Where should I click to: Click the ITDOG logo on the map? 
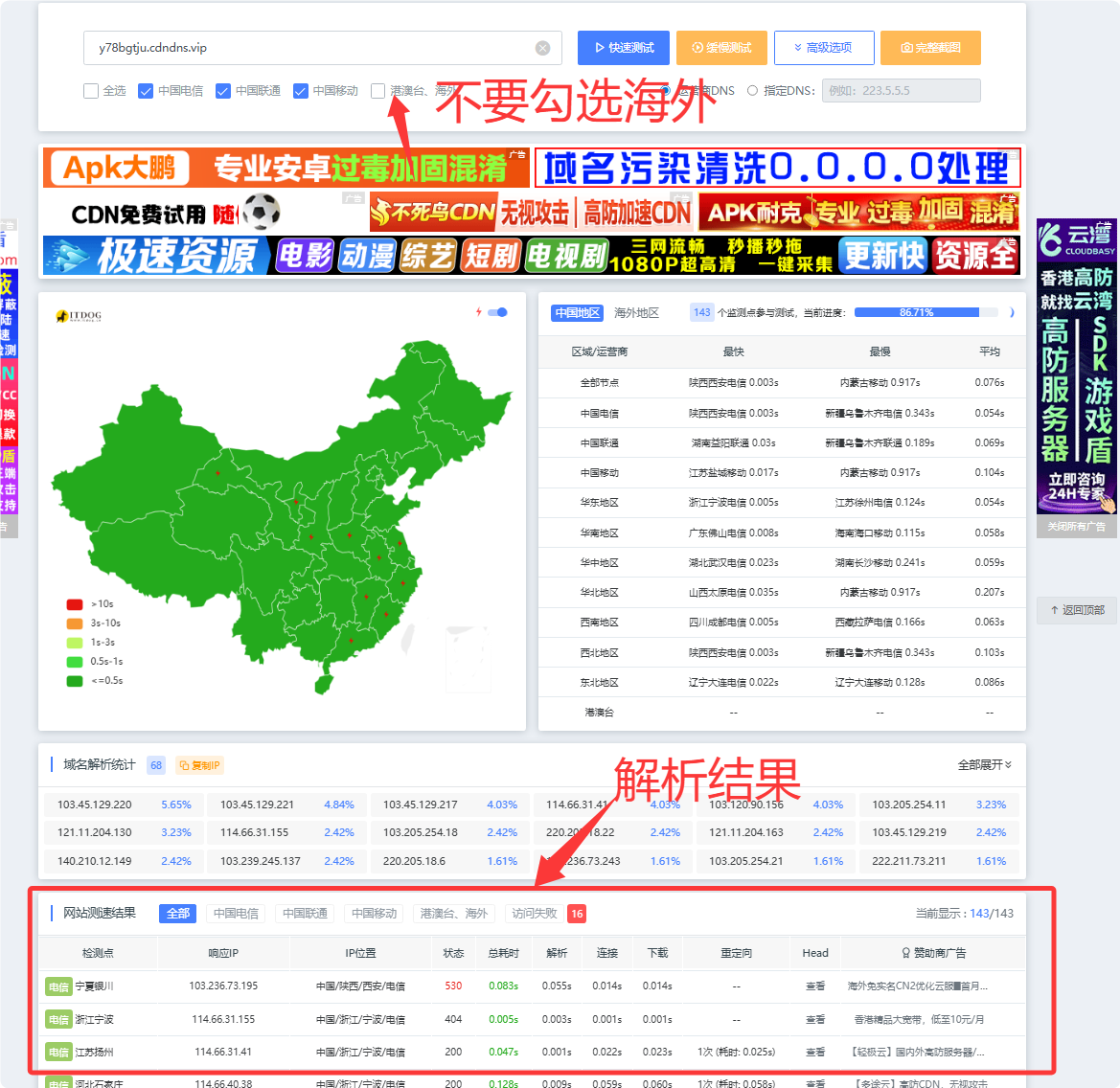pyautogui.click(x=79, y=315)
